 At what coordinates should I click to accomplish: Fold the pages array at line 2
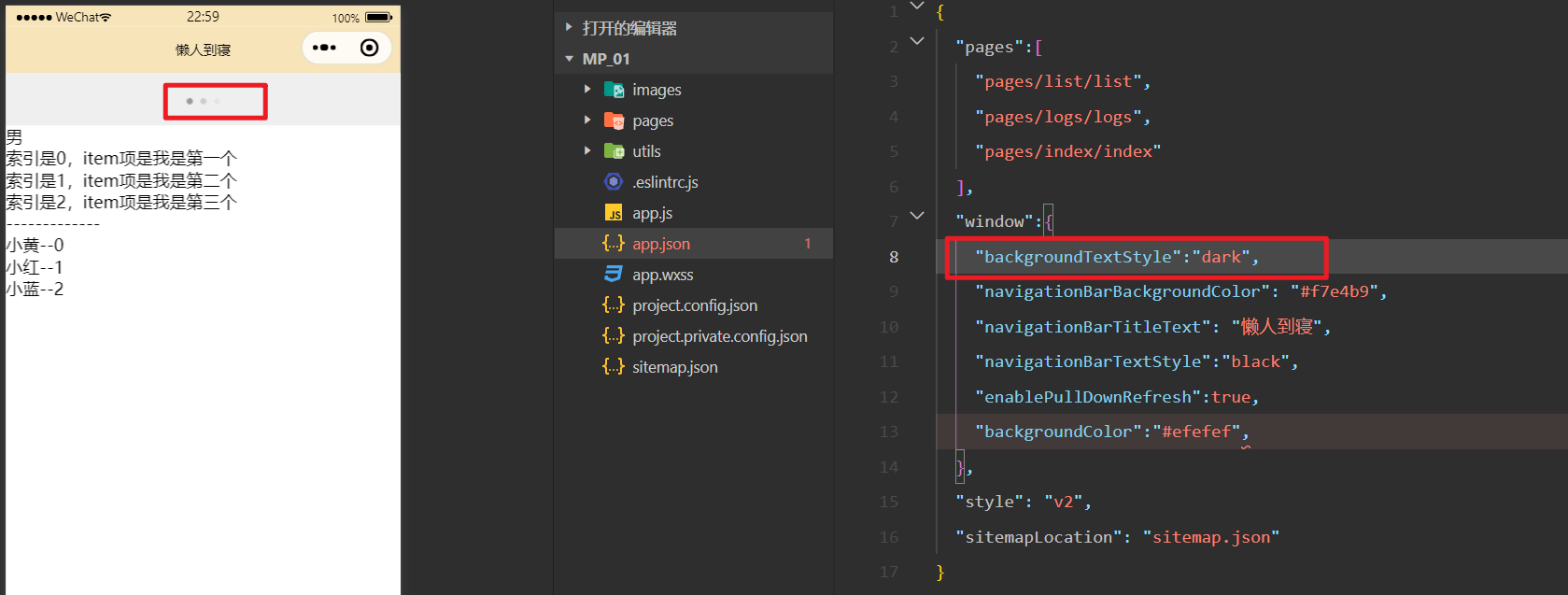[917, 41]
